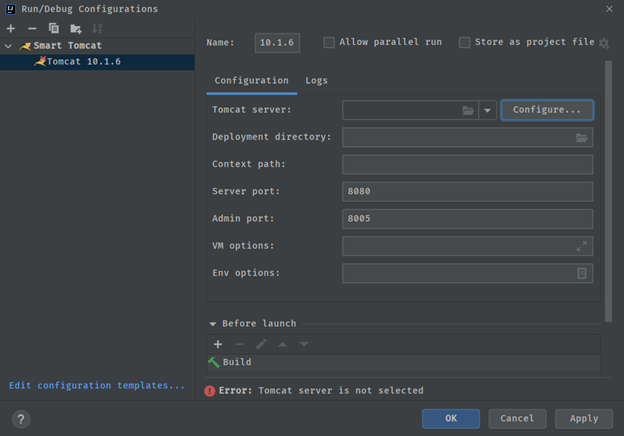
Task: Switch to the Logs tab
Action: click(316, 81)
